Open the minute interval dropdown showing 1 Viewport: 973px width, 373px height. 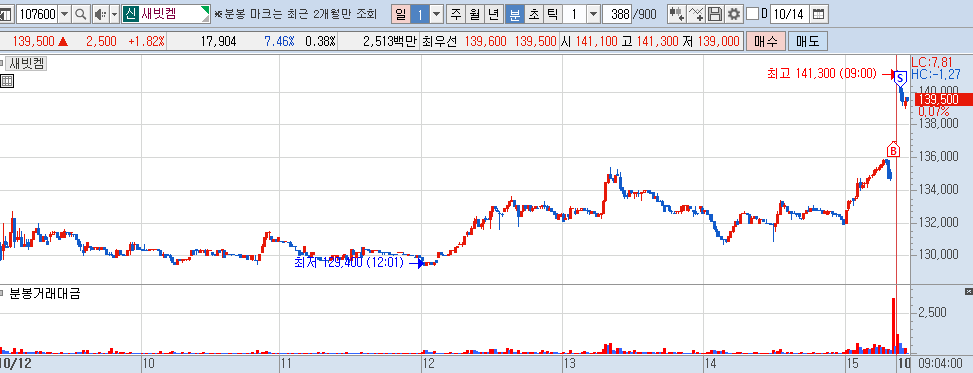(x=593, y=14)
